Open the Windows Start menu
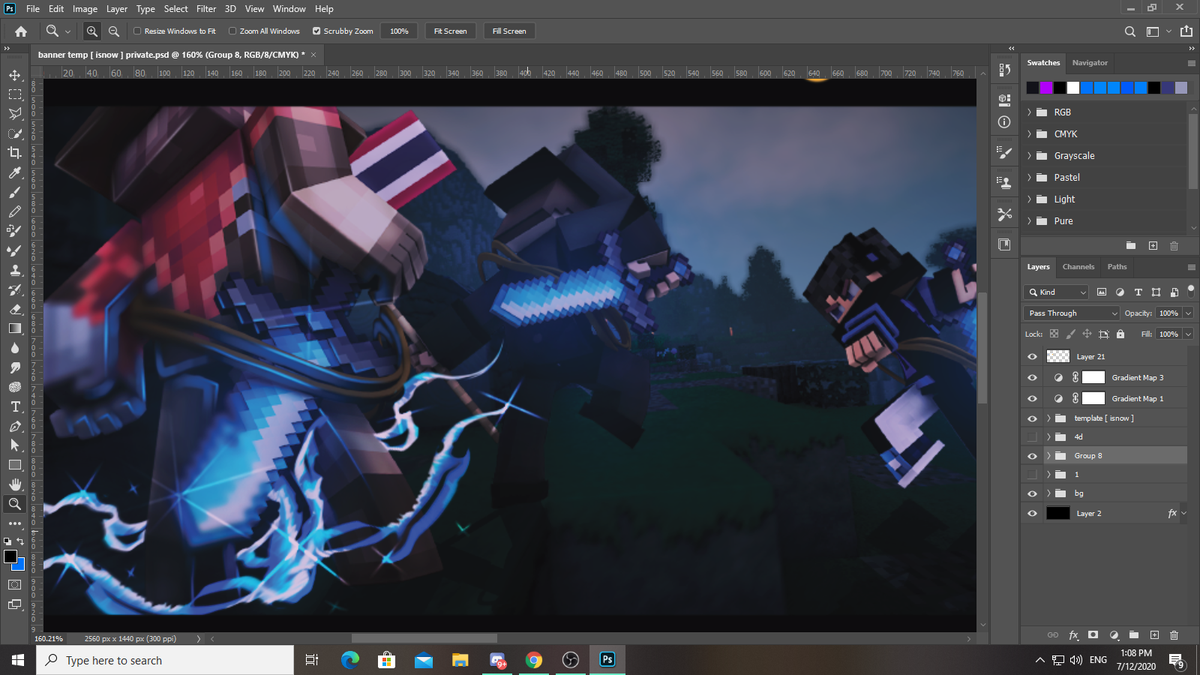 point(18,660)
